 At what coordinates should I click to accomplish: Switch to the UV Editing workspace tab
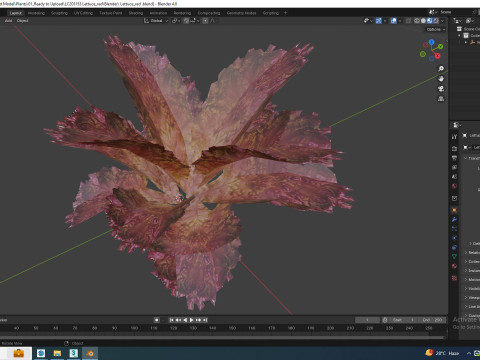[83, 13]
